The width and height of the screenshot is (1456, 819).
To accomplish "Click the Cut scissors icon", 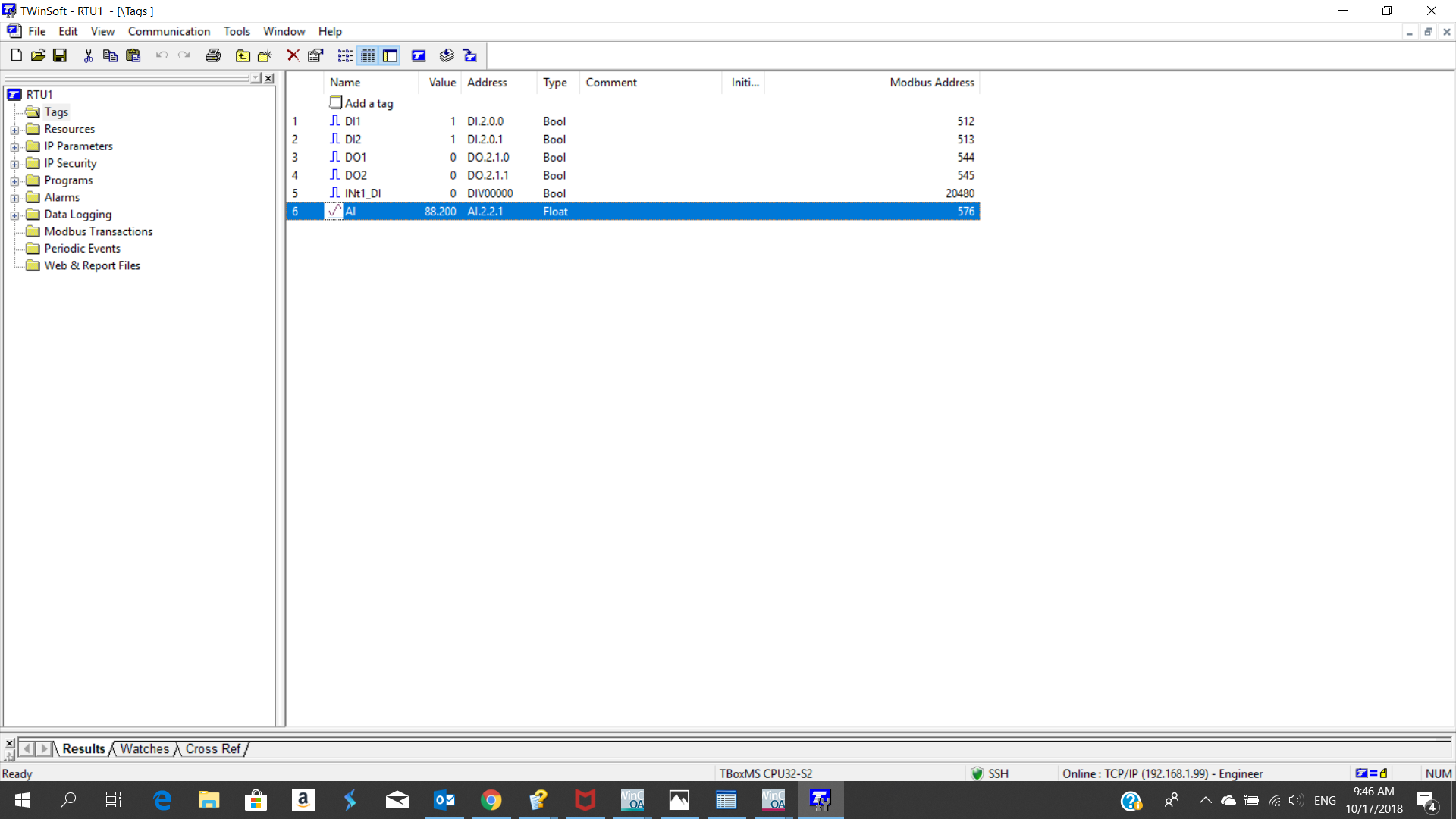I will click(x=88, y=55).
